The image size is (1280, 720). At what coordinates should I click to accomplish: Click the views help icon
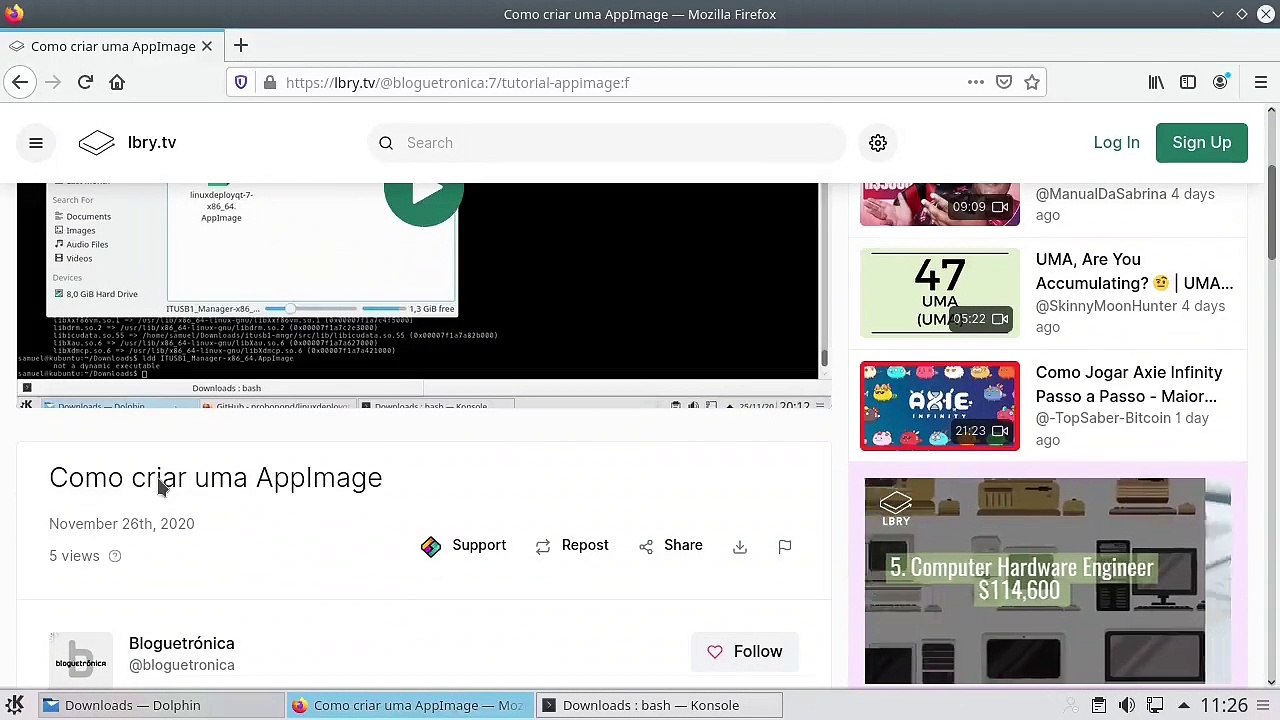coord(115,556)
